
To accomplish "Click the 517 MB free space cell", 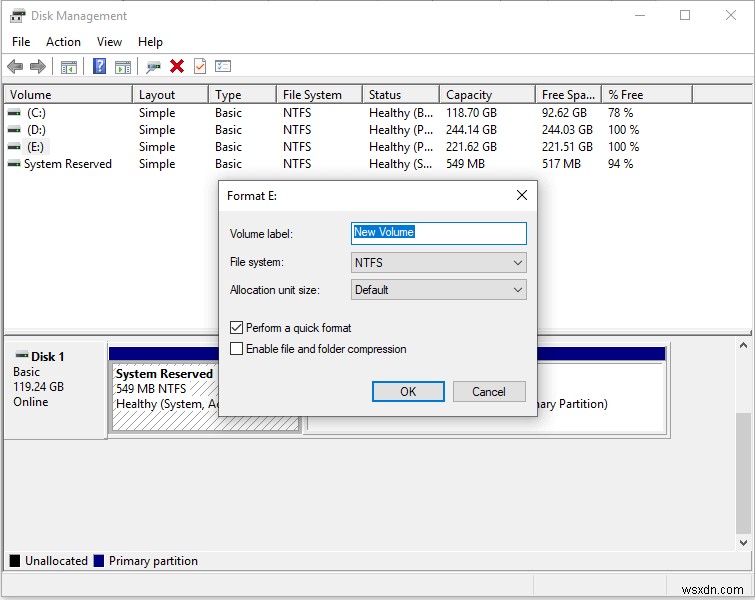I will pyautogui.click(x=561, y=164).
